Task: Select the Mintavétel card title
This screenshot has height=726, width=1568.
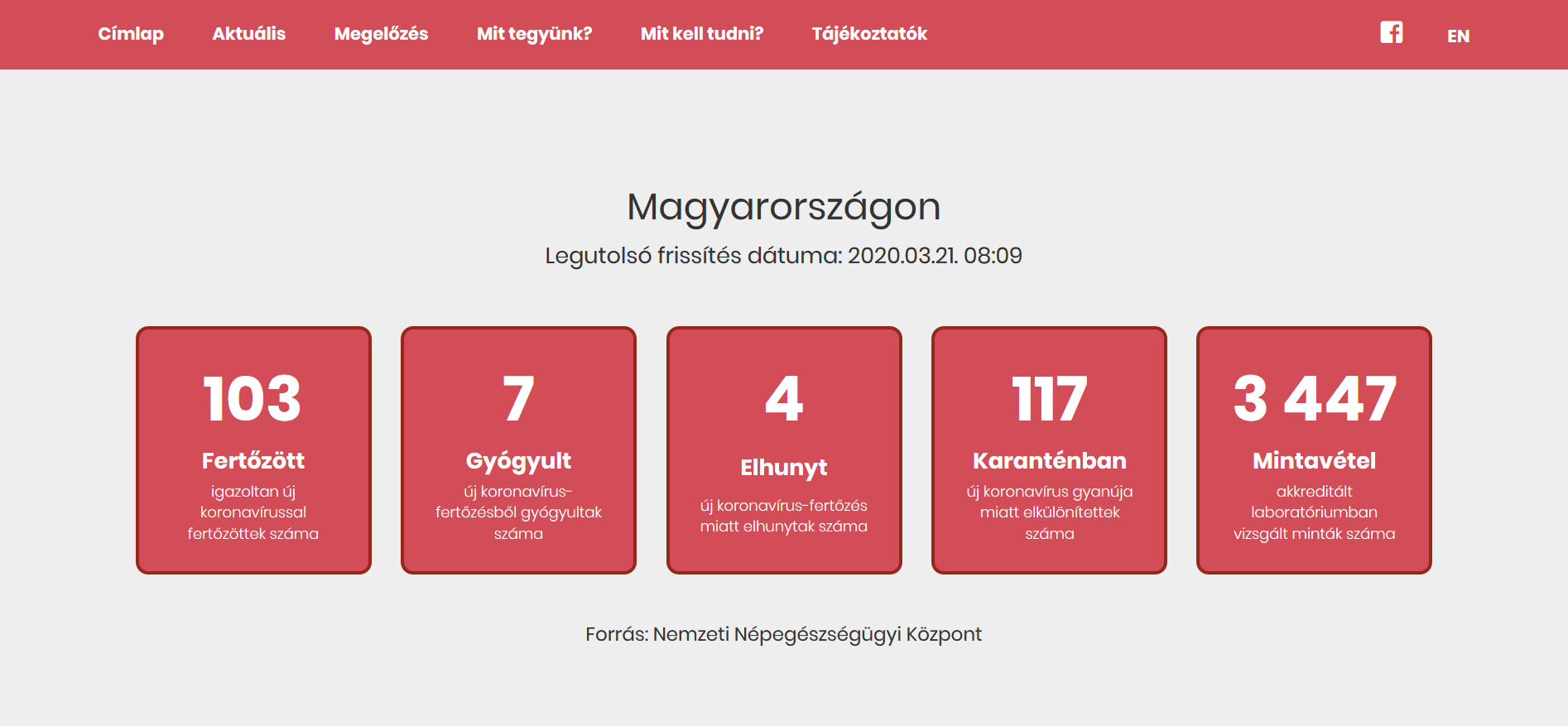Action: [1314, 460]
